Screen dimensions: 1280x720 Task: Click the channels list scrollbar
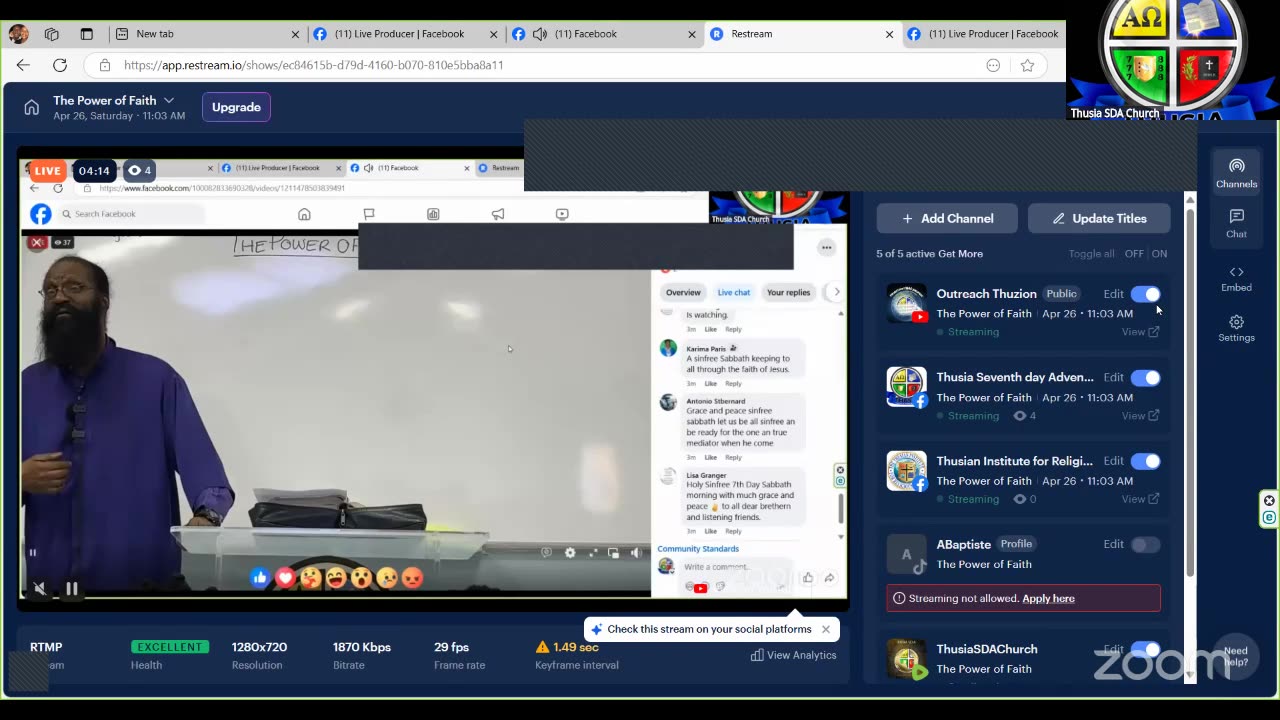[1189, 390]
